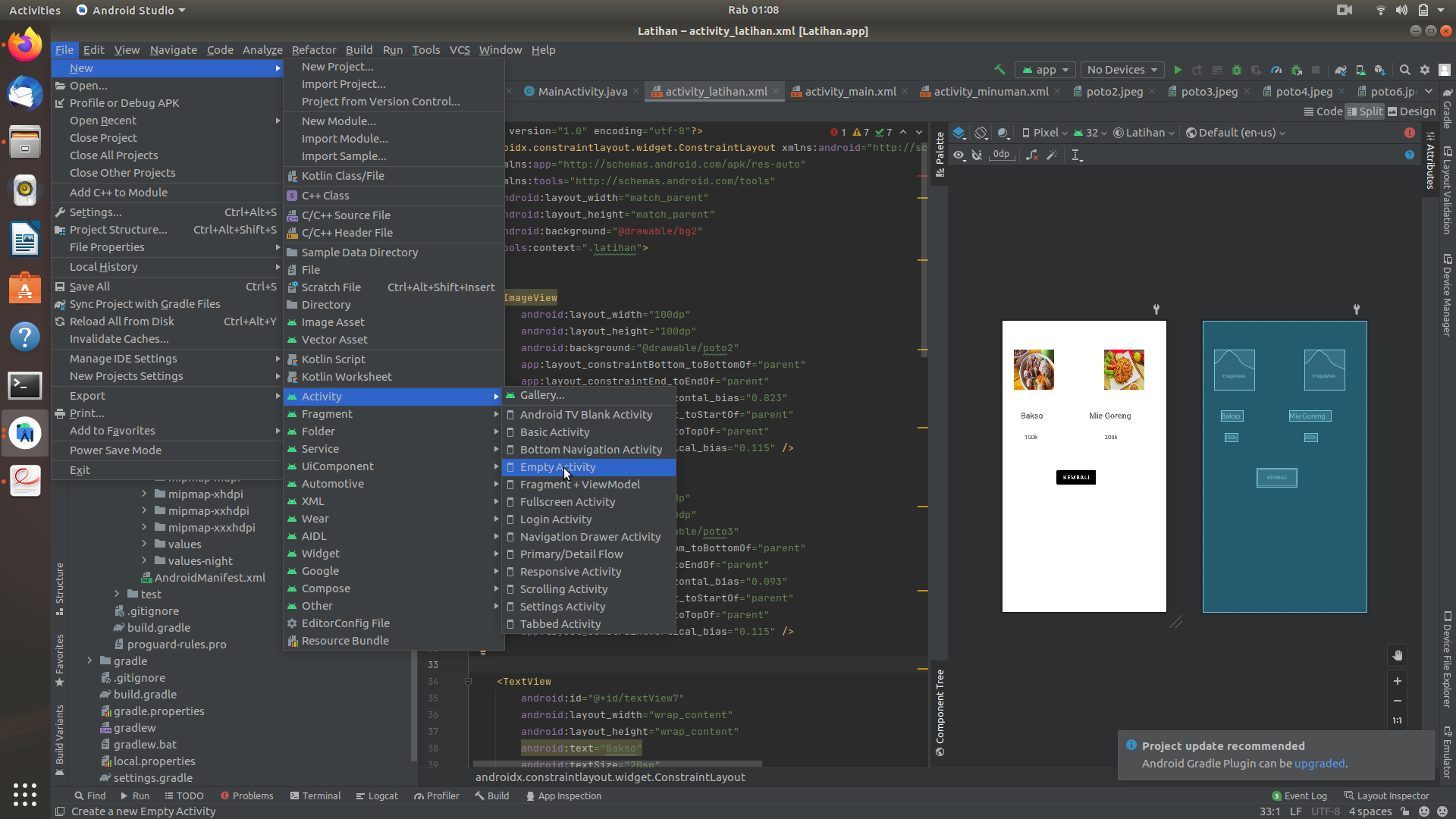
Task: Switch editor to Design view mode
Action: click(1411, 111)
